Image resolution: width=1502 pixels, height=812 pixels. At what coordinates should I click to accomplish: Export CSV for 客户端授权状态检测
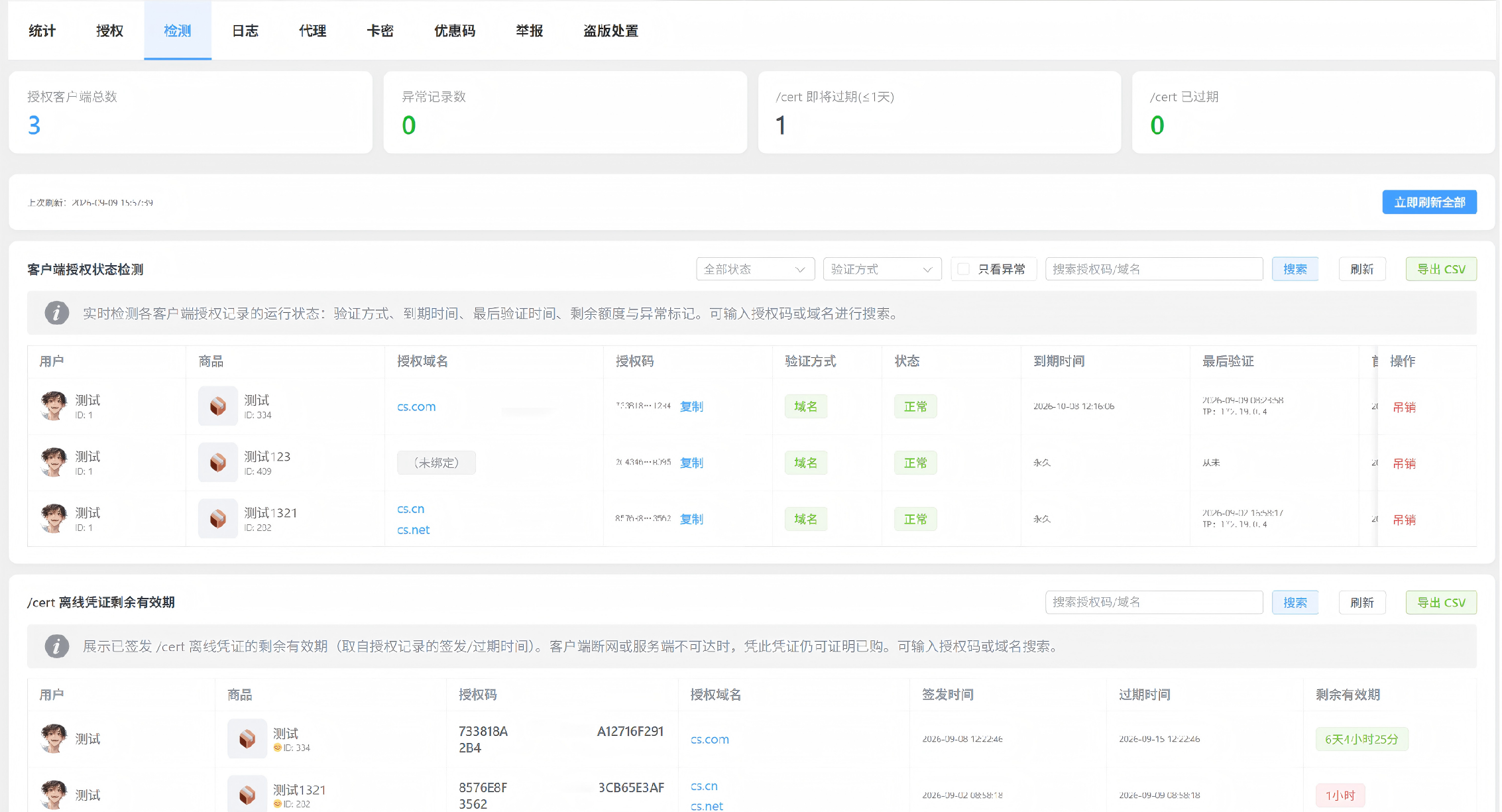(x=1441, y=269)
